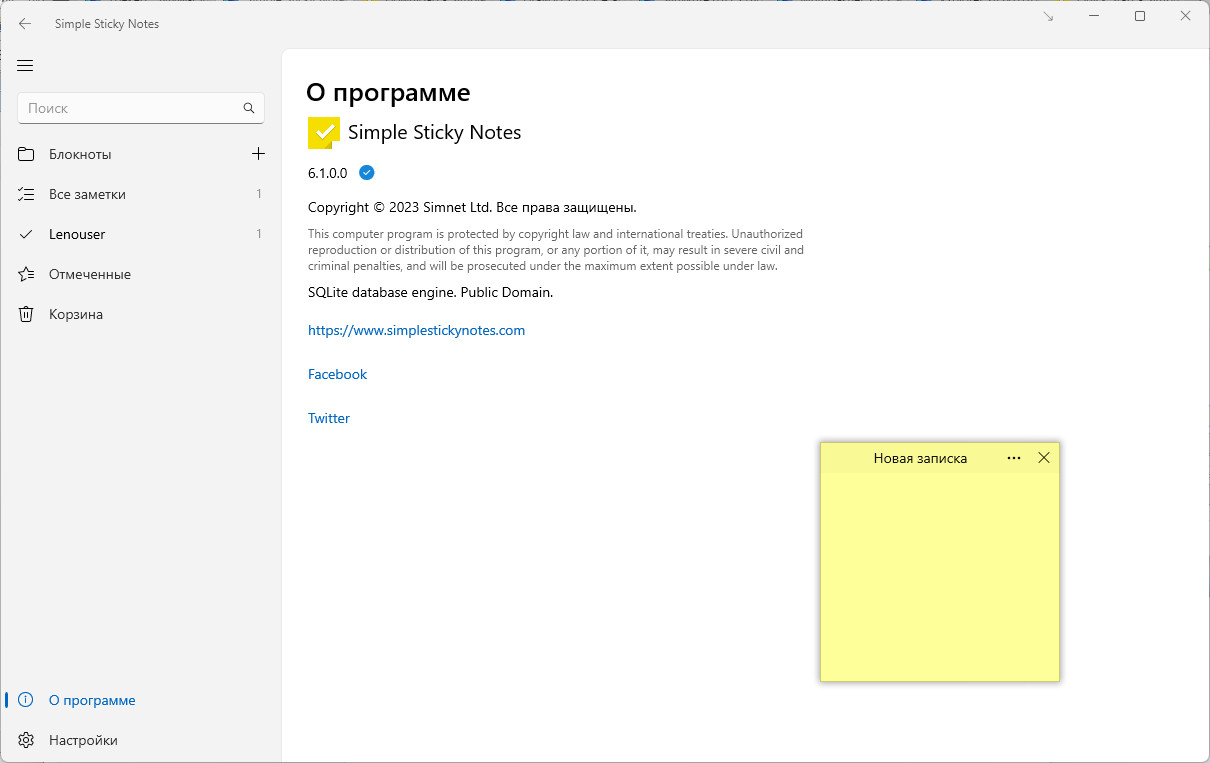
Task: Close the Новая записка sticky note
Action: pyautogui.click(x=1044, y=458)
